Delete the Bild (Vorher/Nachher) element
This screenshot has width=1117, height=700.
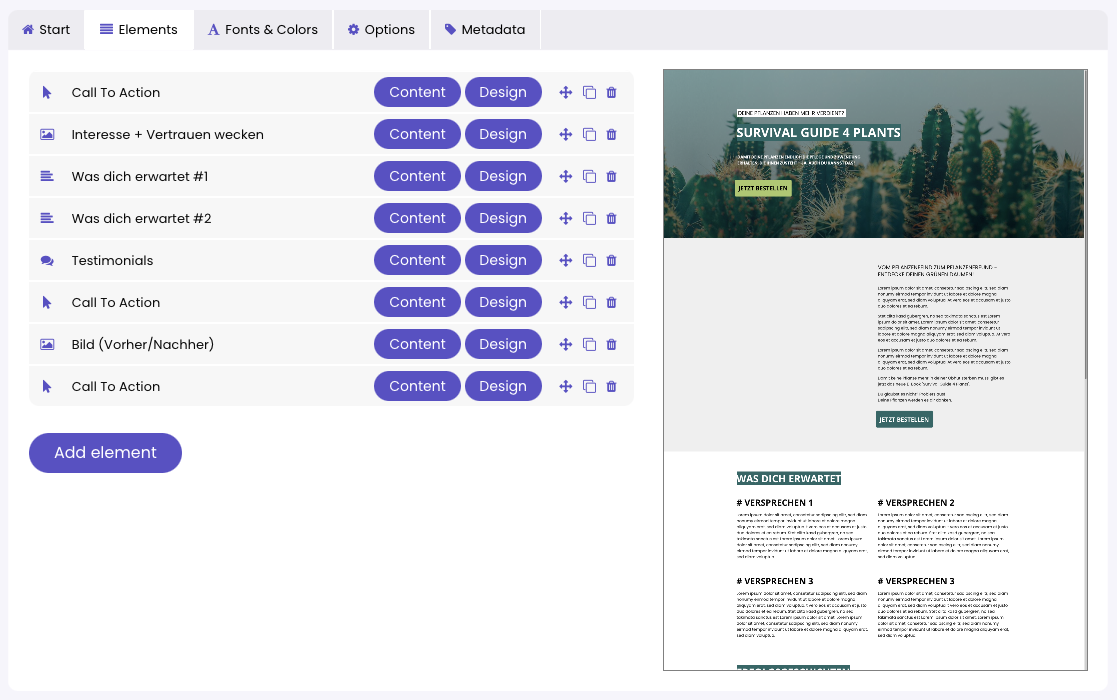612,345
